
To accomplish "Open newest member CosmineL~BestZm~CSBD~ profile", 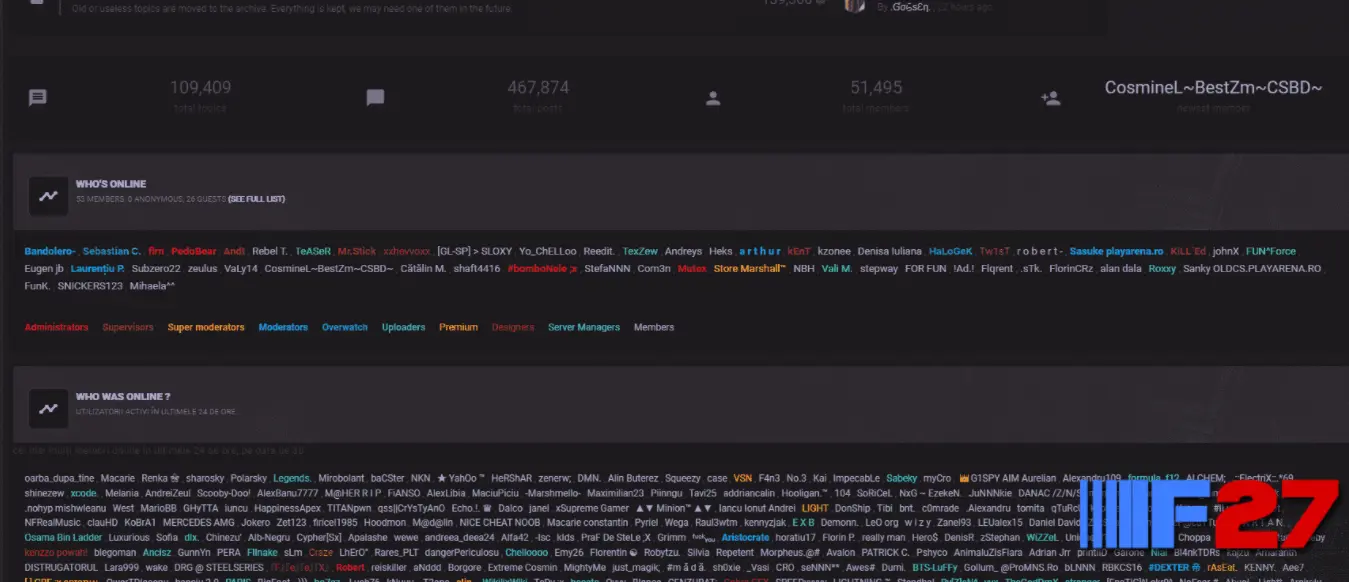I will pyautogui.click(x=1213, y=88).
